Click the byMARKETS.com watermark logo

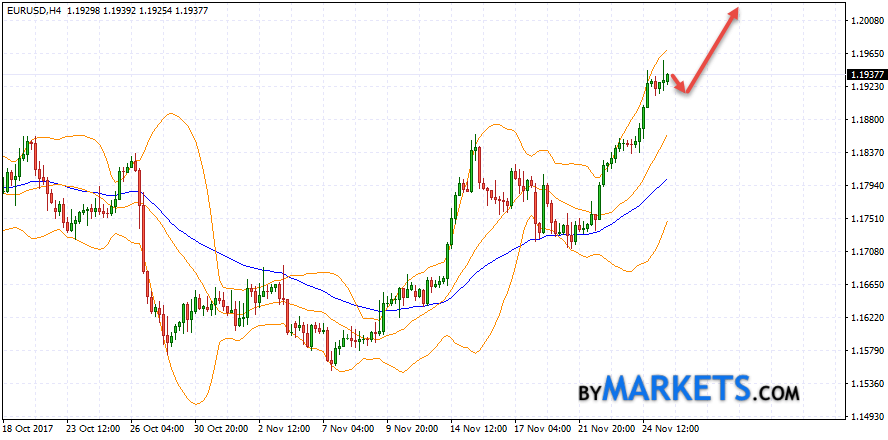coord(688,388)
